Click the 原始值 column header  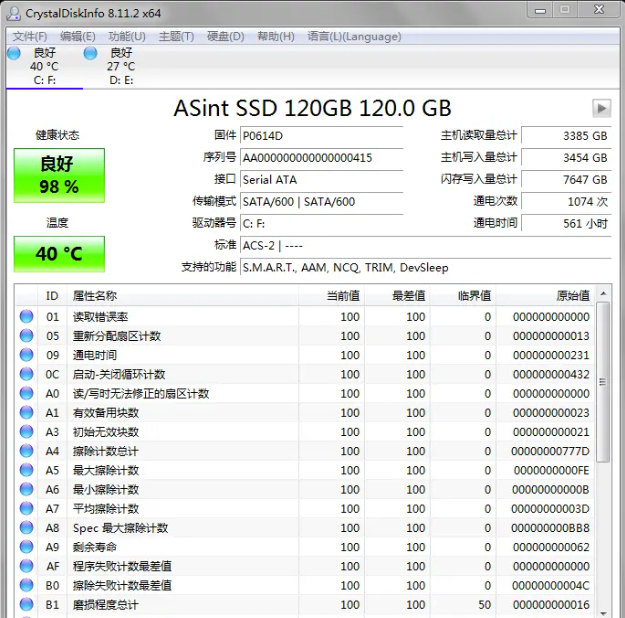point(572,296)
